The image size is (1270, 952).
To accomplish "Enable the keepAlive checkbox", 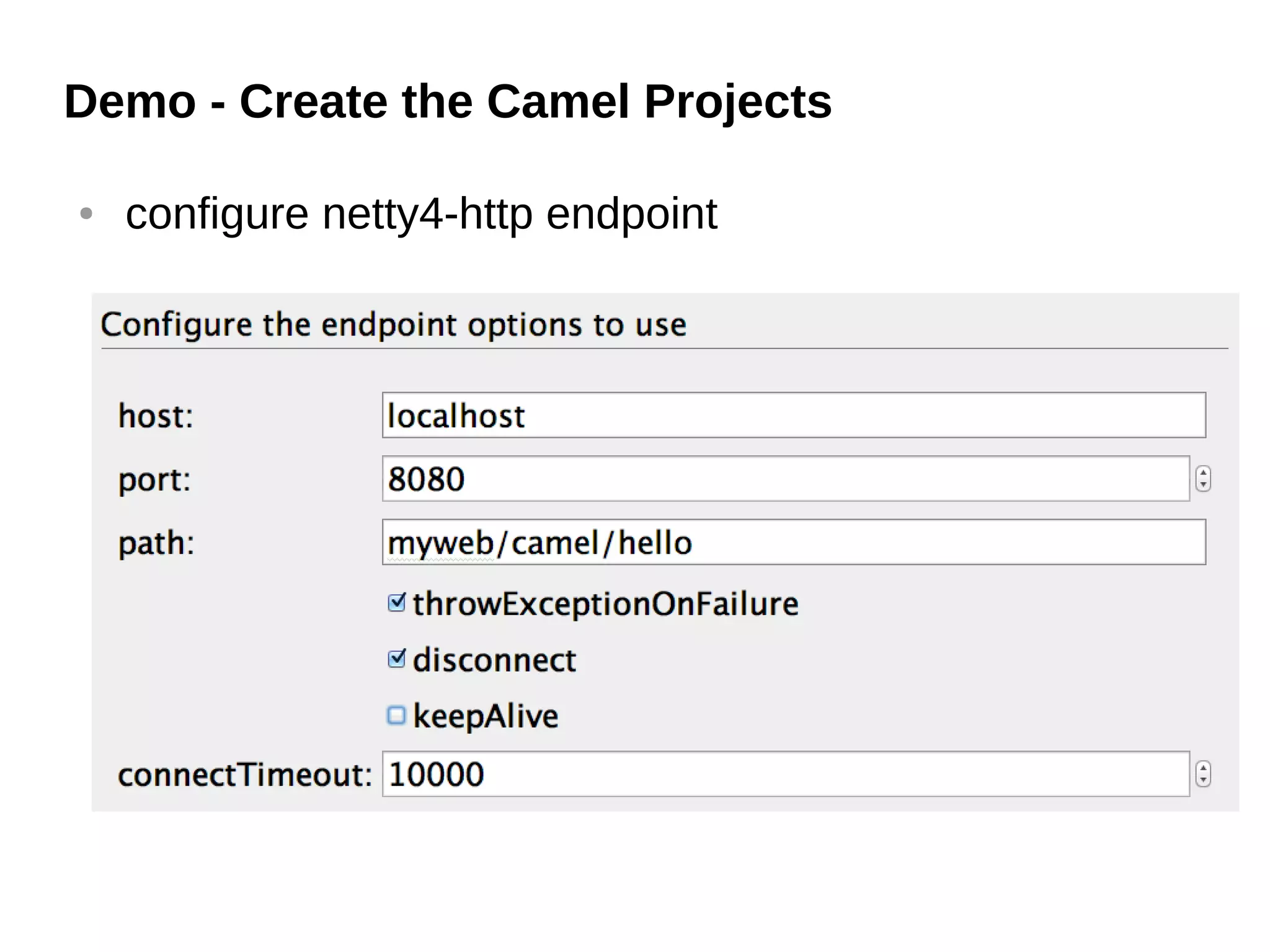I will coord(396,715).
